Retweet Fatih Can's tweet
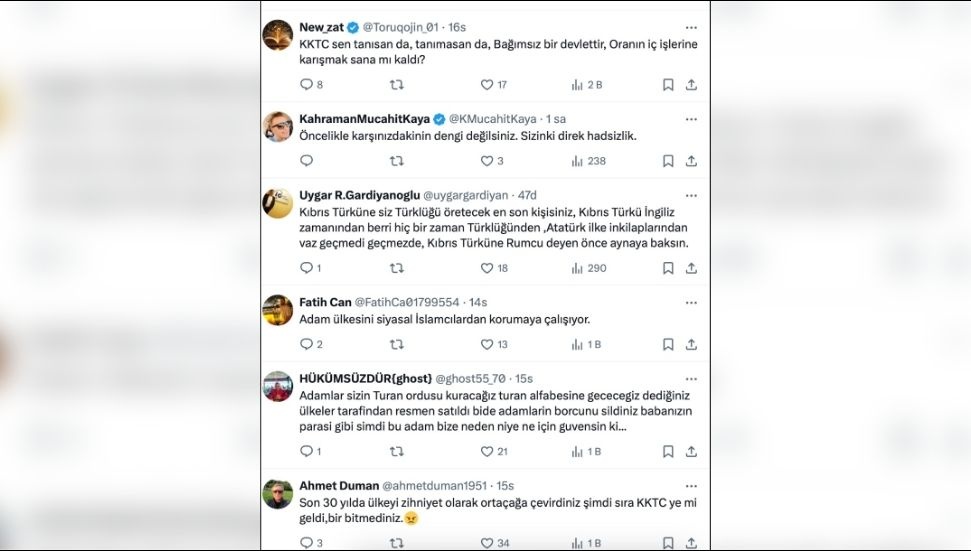 [x=396, y=344]
